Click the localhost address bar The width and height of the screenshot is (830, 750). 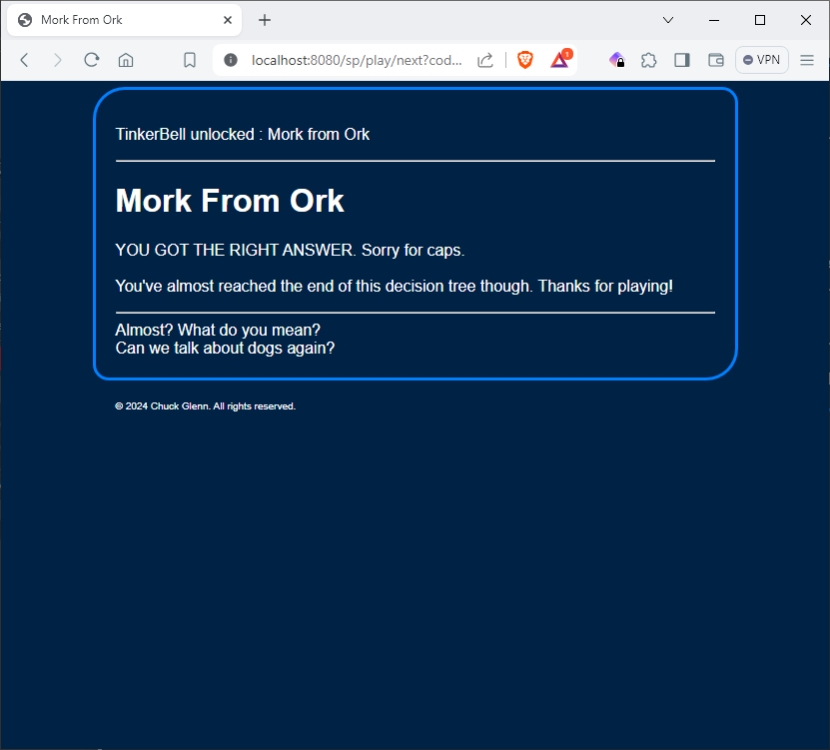coord(355,60)
